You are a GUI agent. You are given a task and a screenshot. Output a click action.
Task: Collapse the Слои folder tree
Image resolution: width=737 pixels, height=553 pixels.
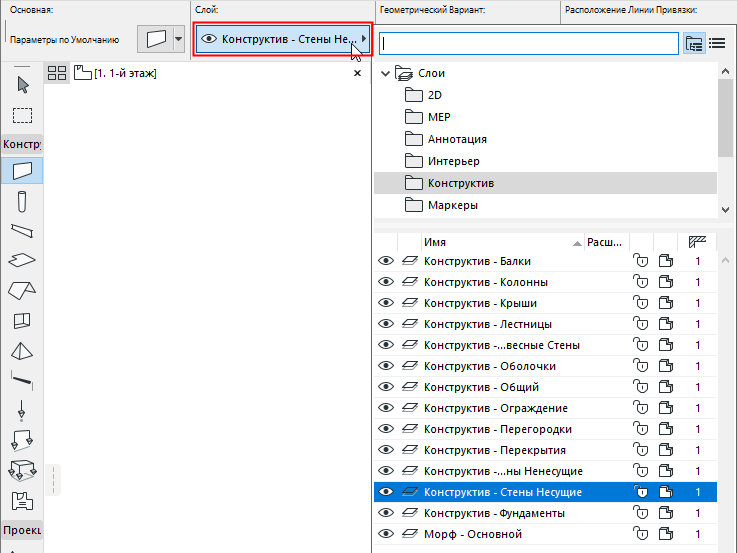coord(385,73)
